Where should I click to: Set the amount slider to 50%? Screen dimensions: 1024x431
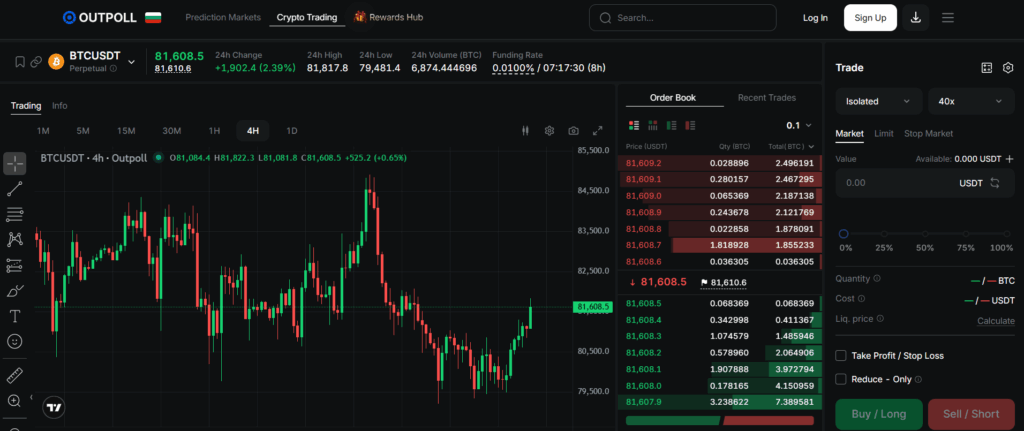[x=925, y=233]
